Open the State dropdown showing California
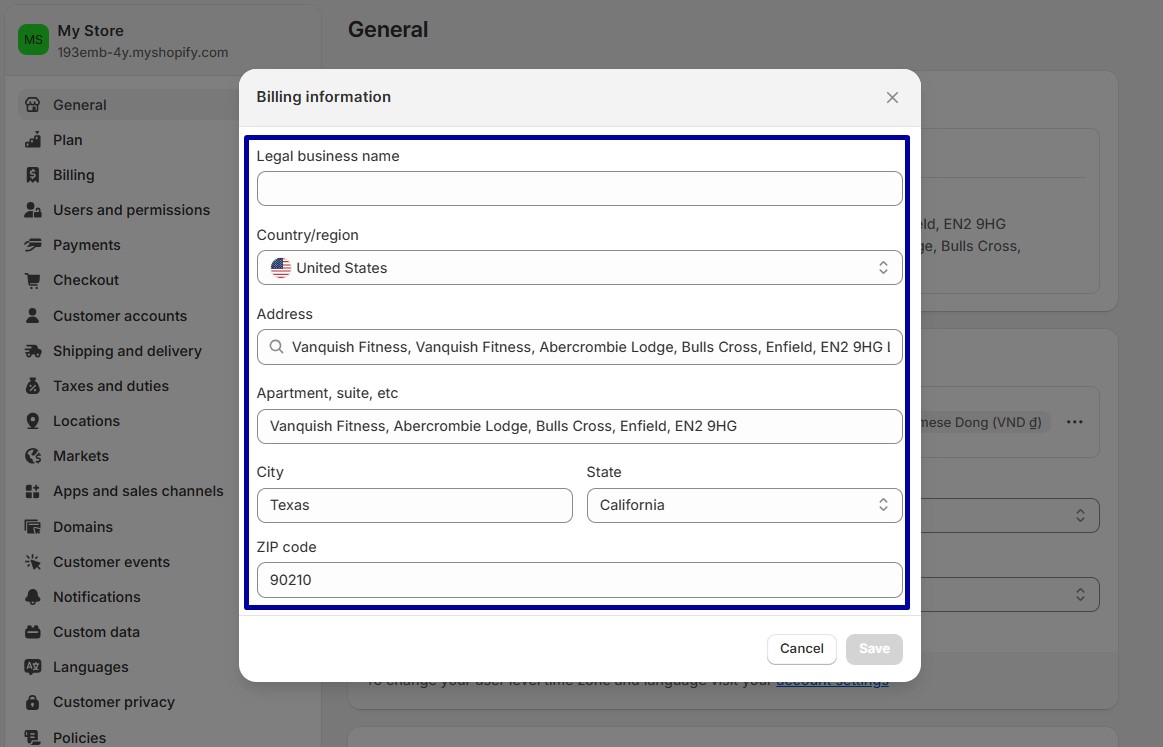The image size is (1163, 747). pos(745,505)
